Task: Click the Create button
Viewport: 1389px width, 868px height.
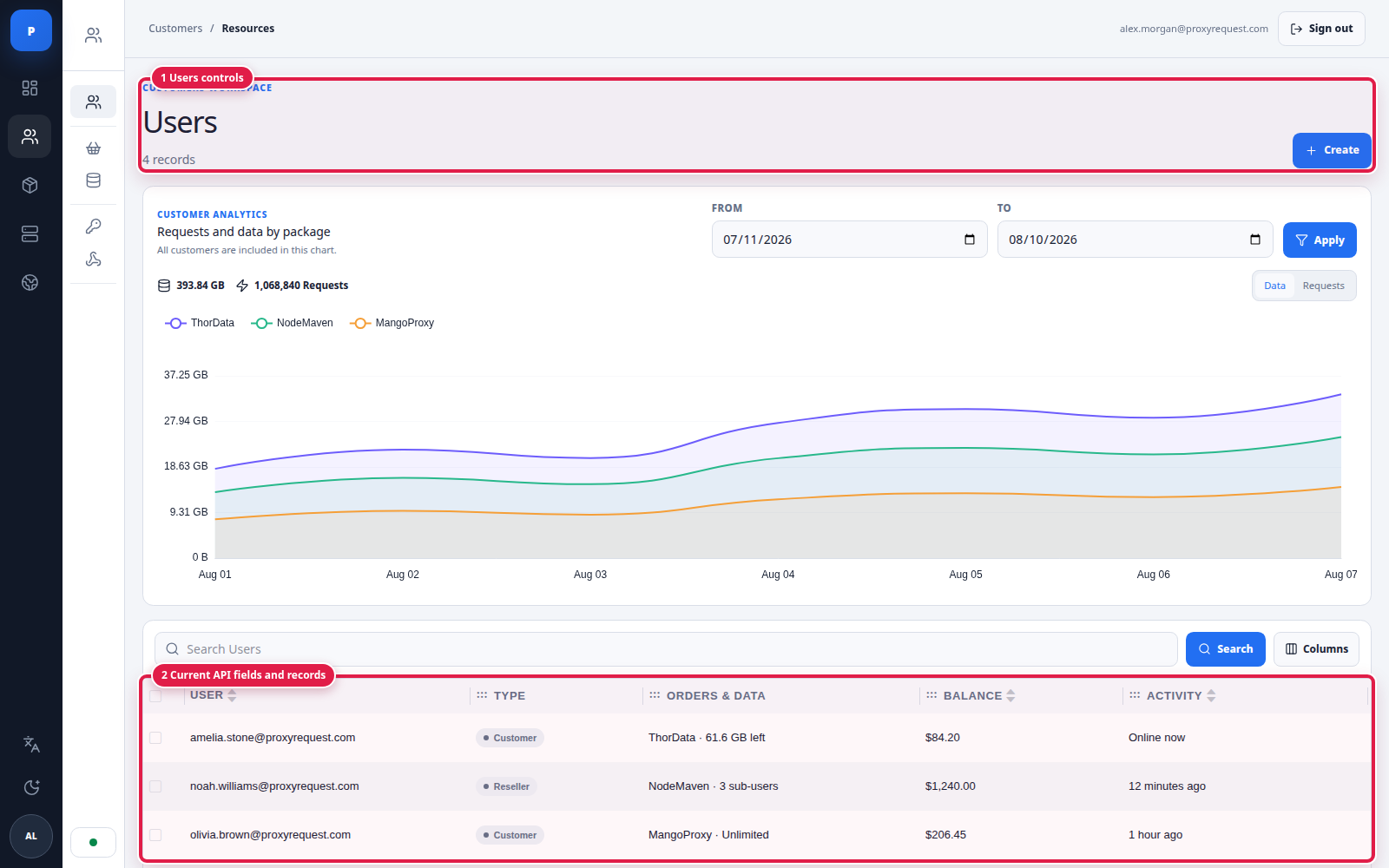Action: tap(1332, 150)
